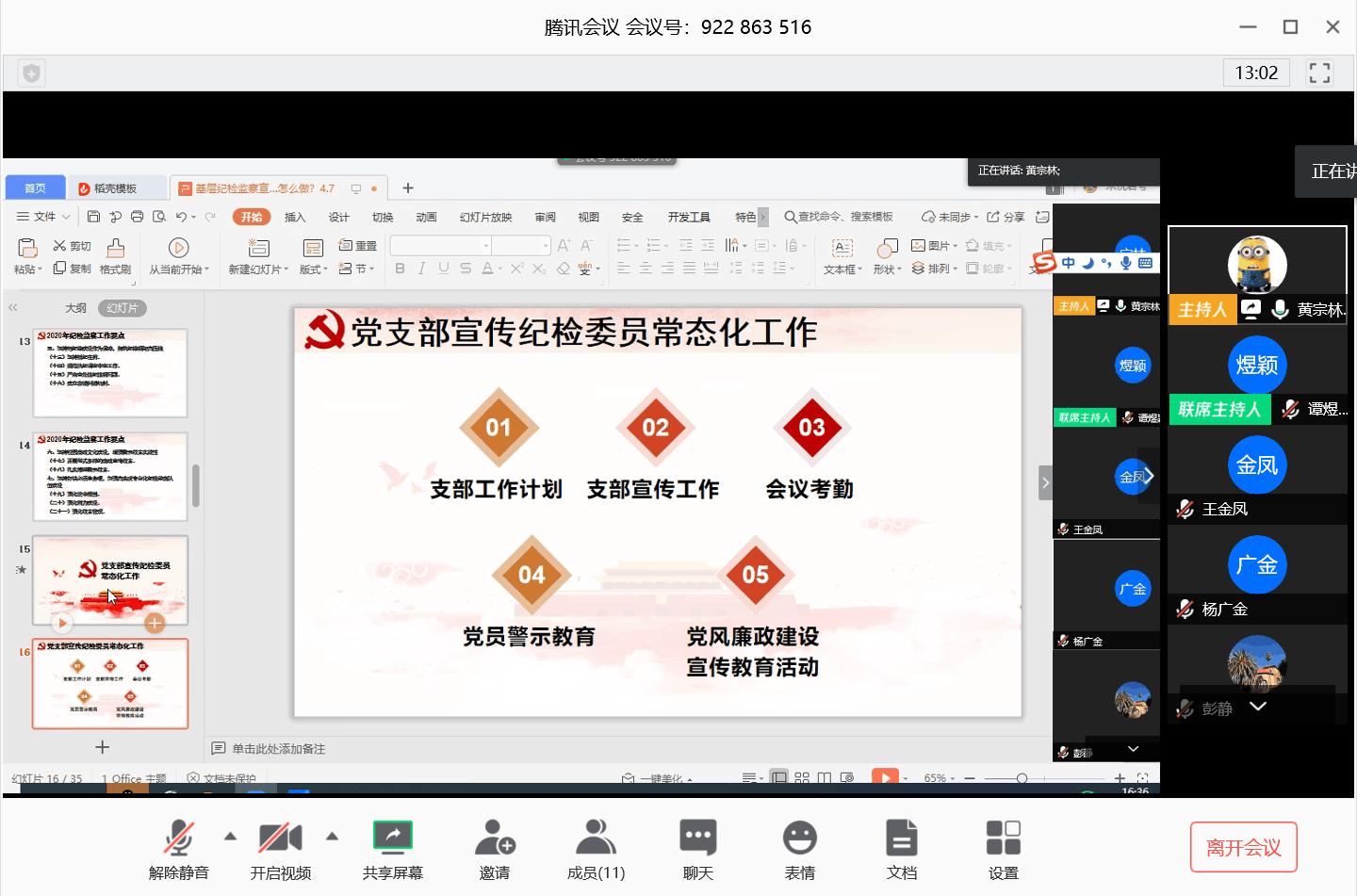The image size is (1357, 896).
Task: Open the documents (文档) icon
Action: [902, 838]
